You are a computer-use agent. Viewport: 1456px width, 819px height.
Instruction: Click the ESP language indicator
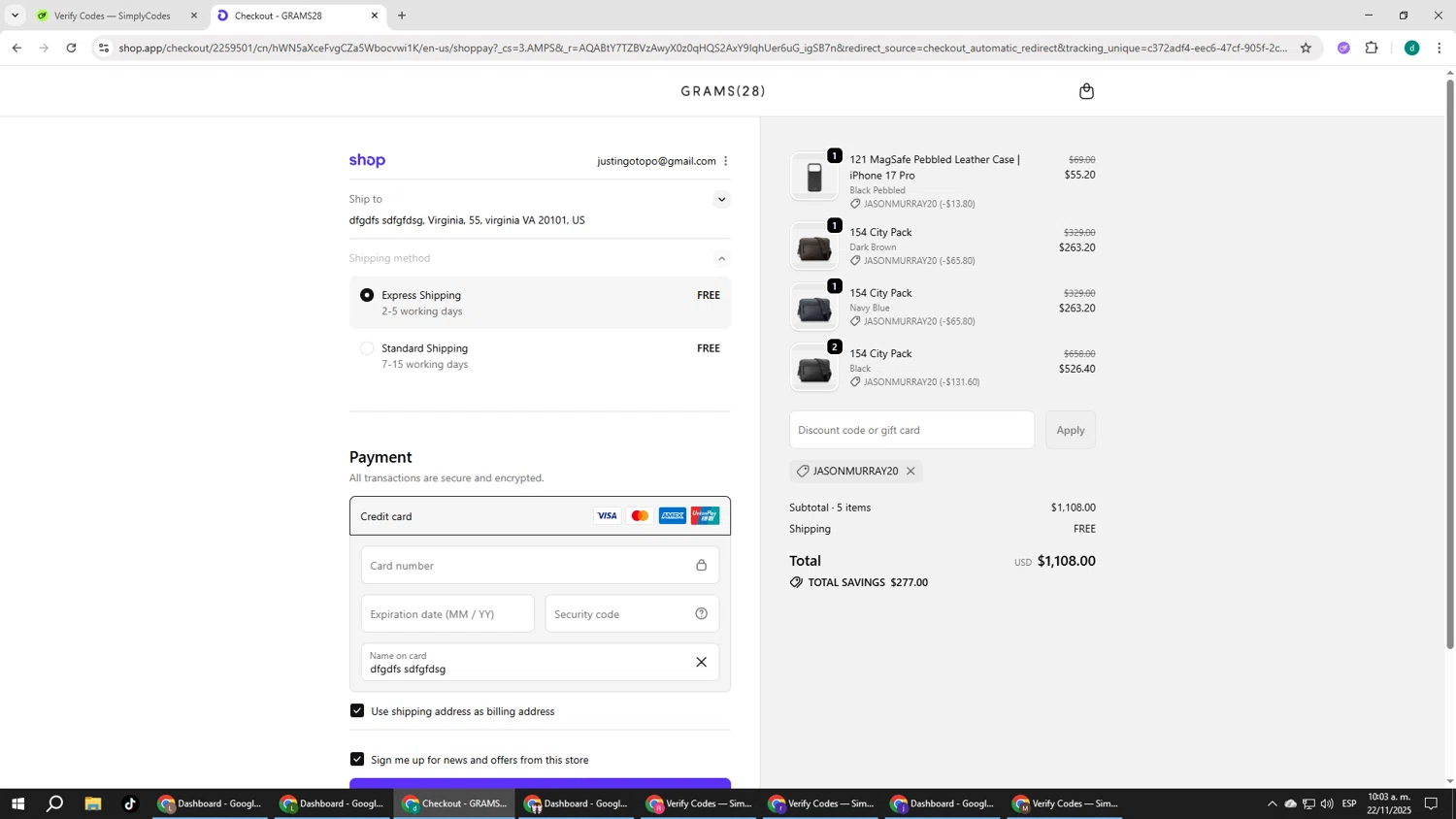point(1349,803)
